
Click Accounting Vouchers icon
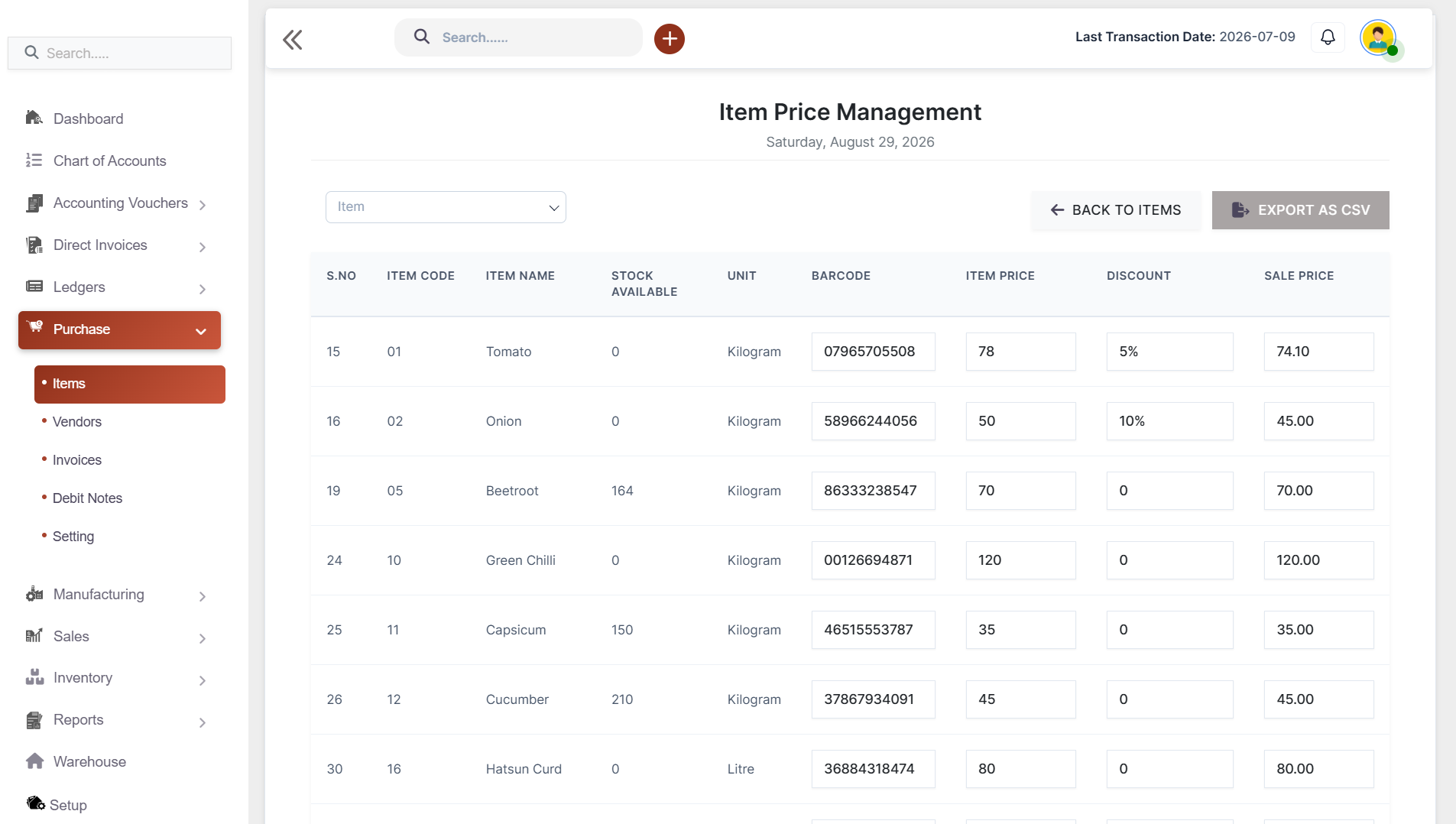click(x=34, y=203)
